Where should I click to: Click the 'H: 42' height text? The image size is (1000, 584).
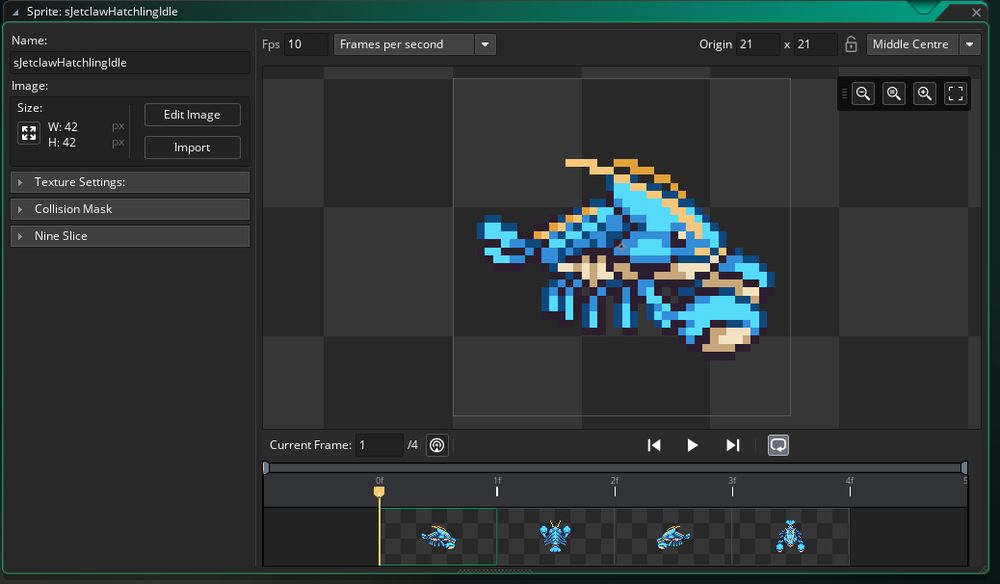(x=62, y=142)
